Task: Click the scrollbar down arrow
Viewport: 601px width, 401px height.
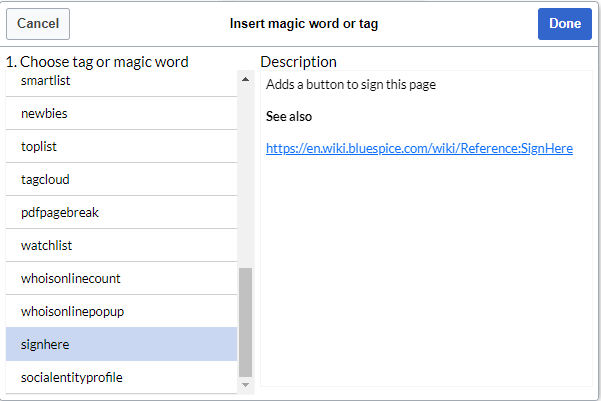Action: (246, 385)
